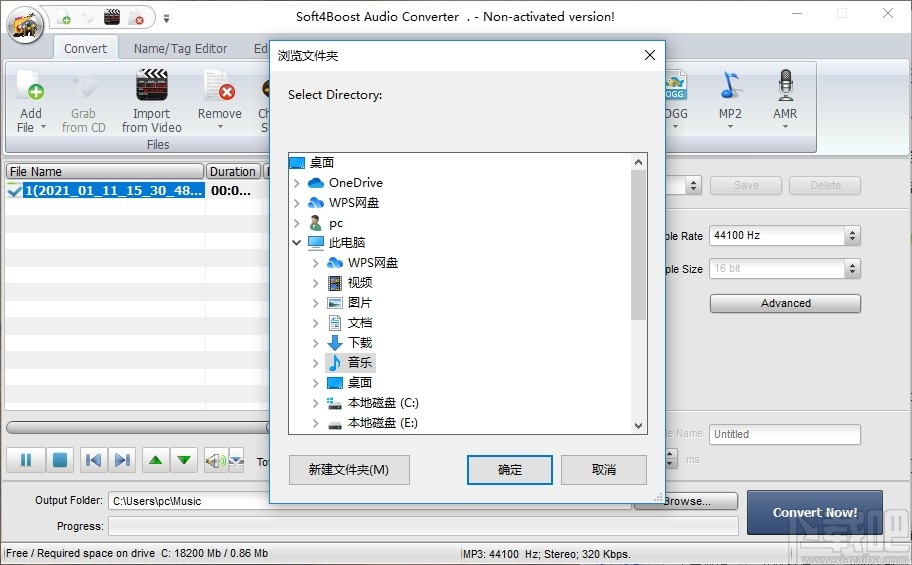
Task: Expand the OneDrive tree node
Action: (x=297, y=183)
